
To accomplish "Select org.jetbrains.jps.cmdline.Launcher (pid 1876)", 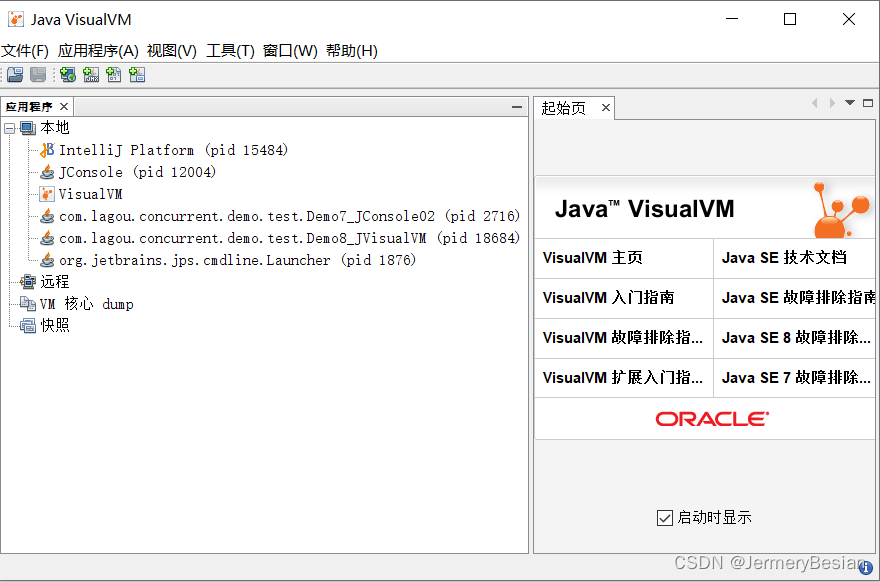I will tap(237, 260).
